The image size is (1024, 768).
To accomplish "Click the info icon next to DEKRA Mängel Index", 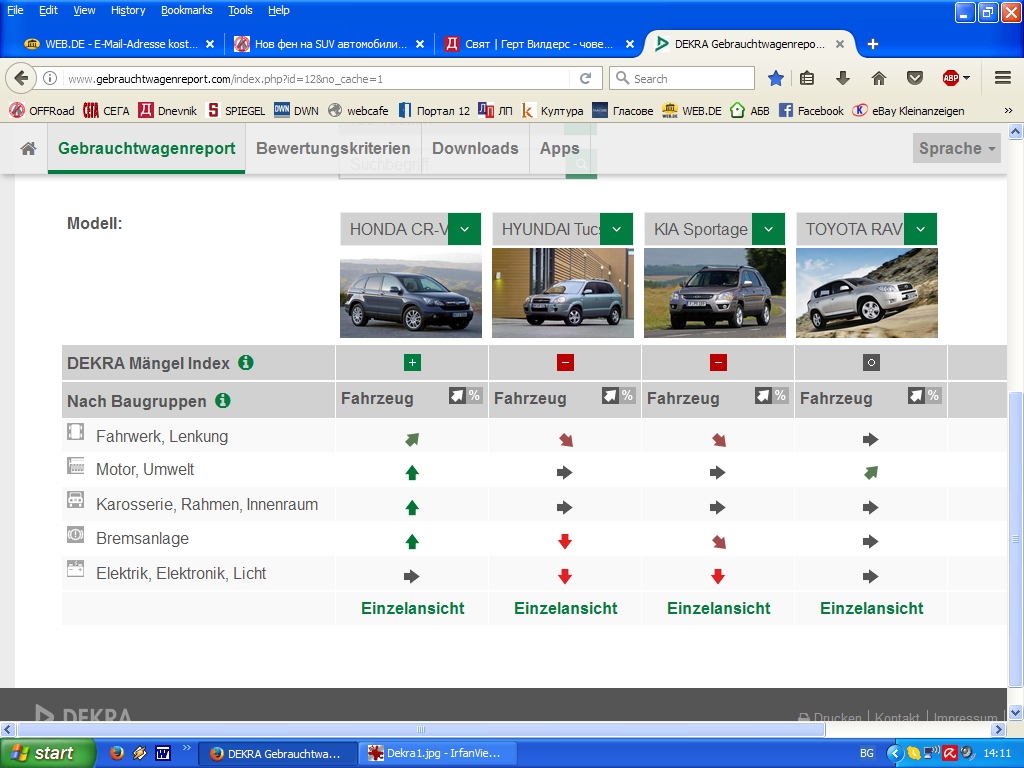I will [246, 363].
